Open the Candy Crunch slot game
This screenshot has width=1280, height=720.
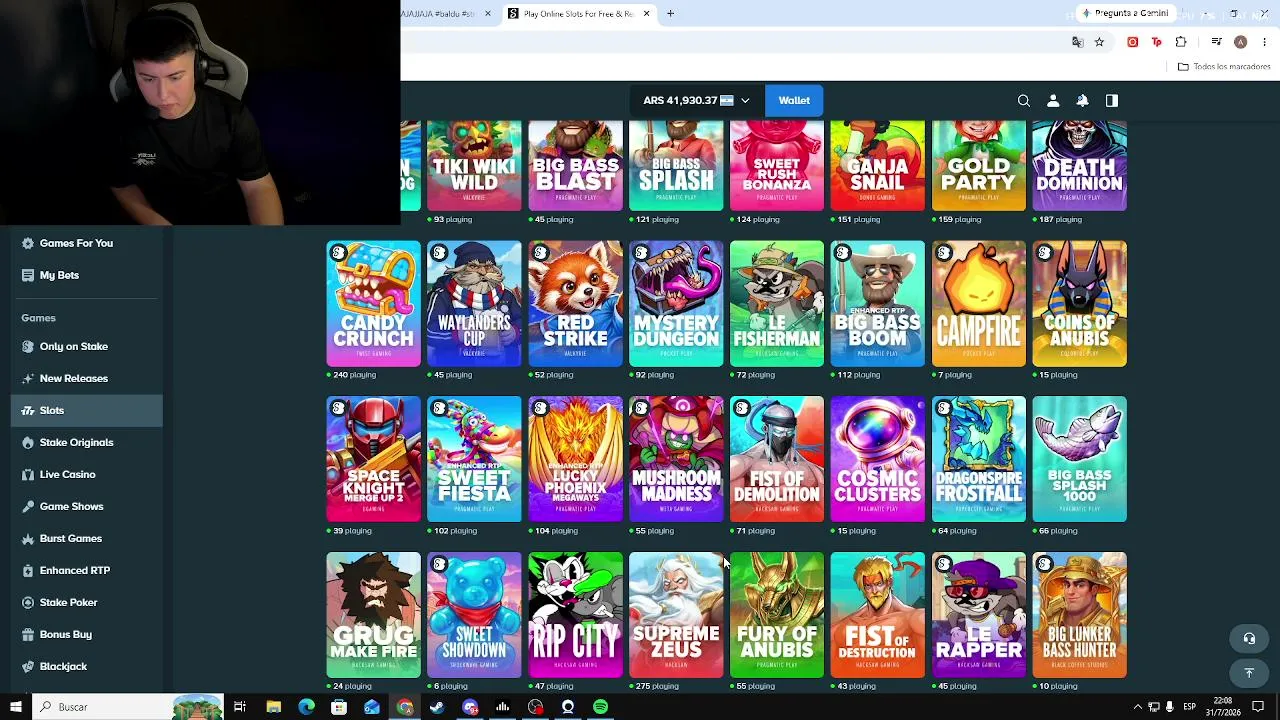pos(373,304)
